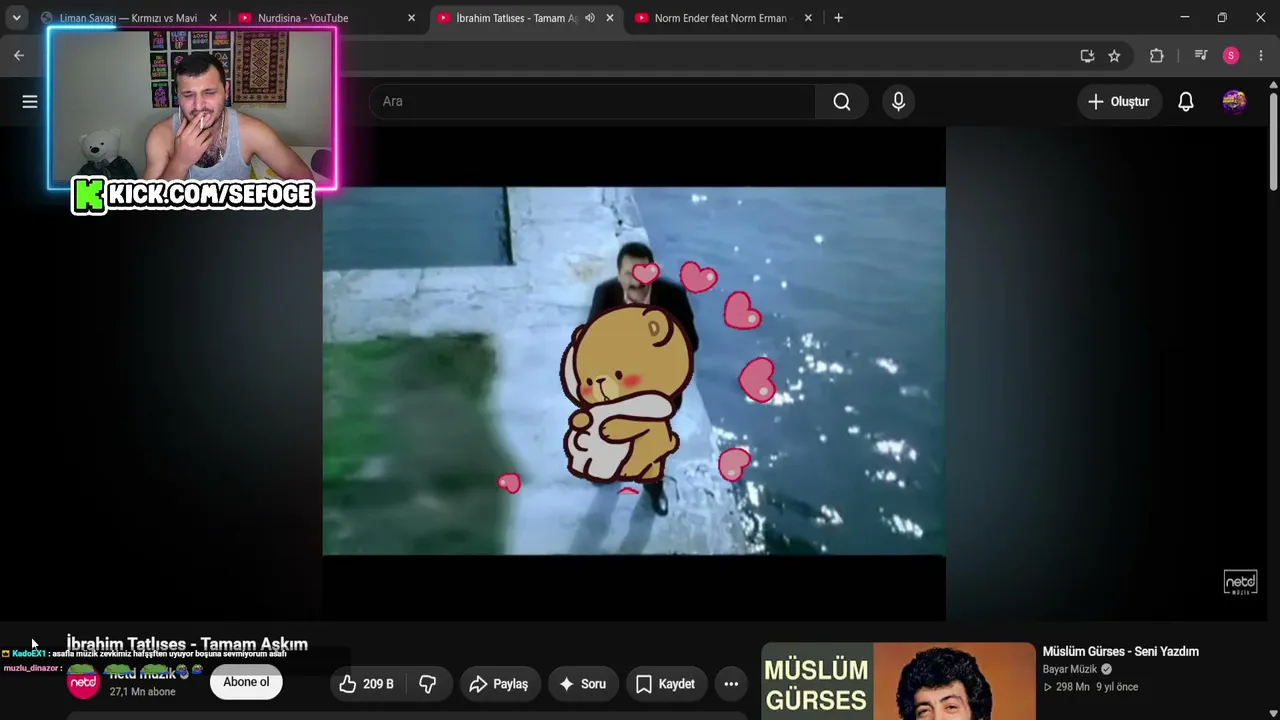Like the video with 209 B likes
This screenshot has width=1280, height=720.
(x=367, y=684)
